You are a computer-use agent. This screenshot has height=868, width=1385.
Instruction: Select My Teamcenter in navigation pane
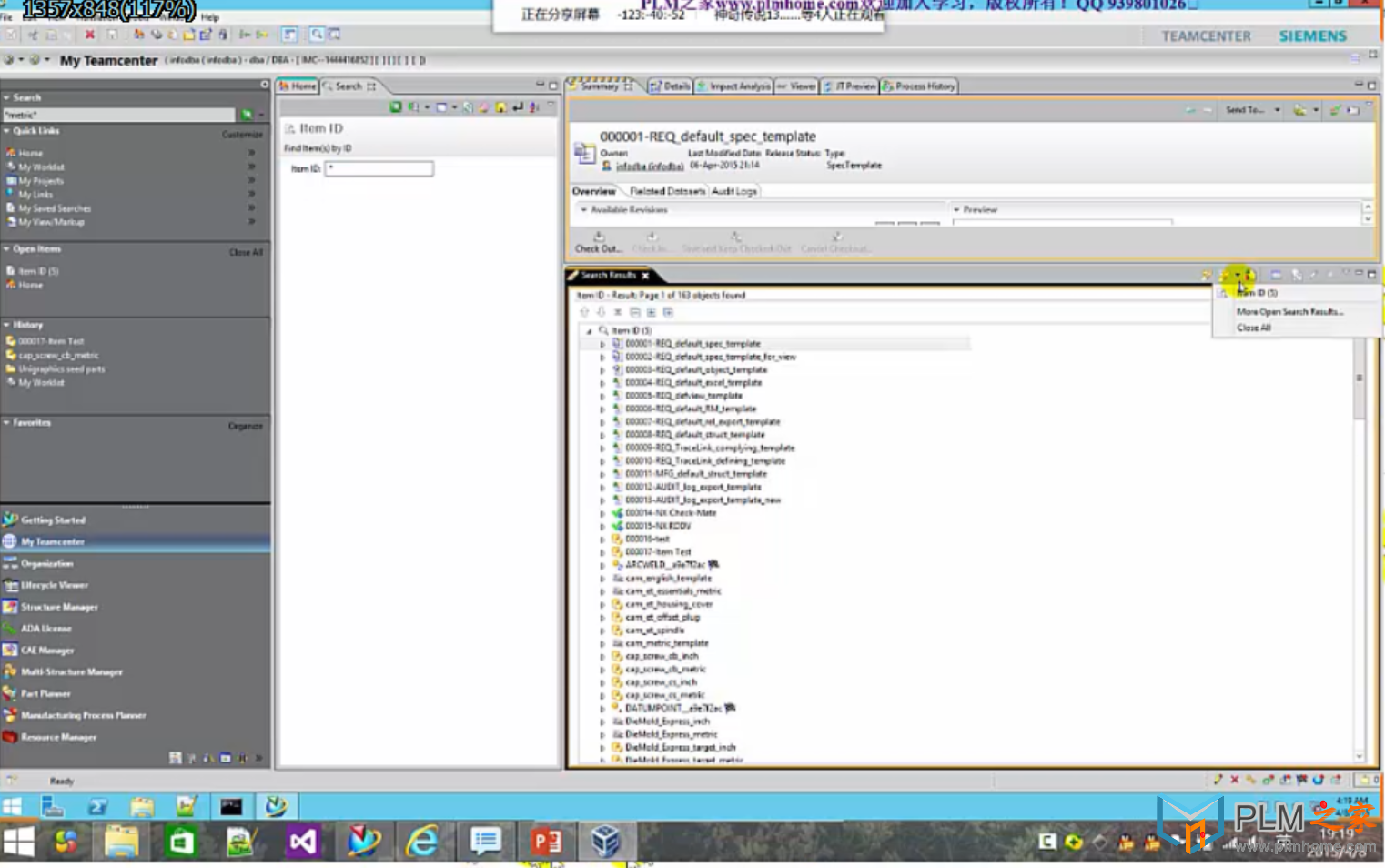click(x=52, y=541)
